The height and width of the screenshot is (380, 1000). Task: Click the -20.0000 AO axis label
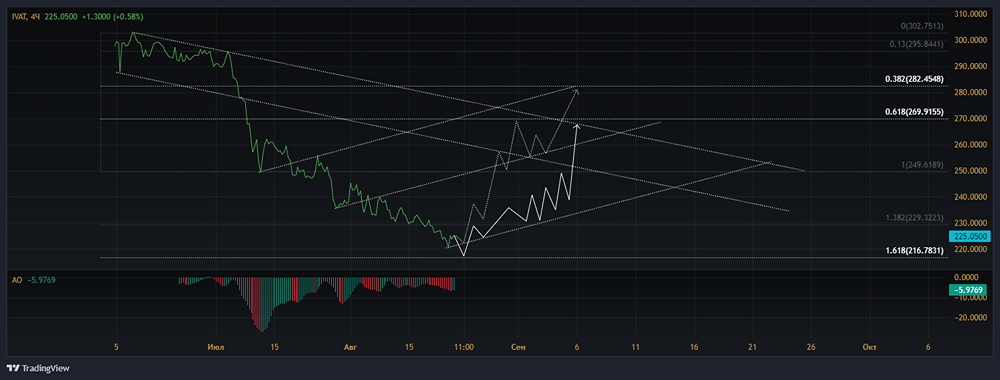(970, 317)
